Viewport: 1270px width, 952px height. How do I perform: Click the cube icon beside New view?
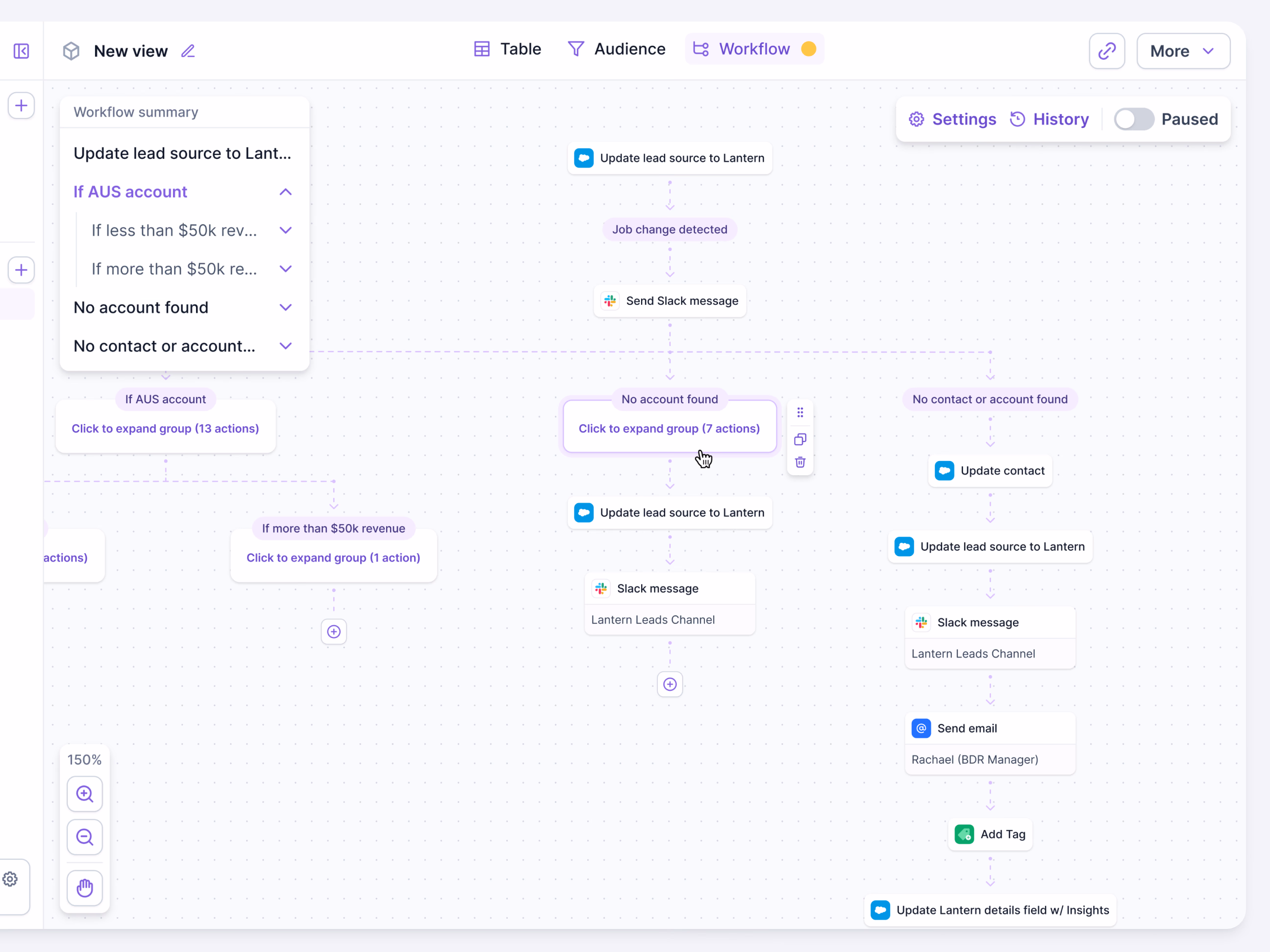(71, 51)
